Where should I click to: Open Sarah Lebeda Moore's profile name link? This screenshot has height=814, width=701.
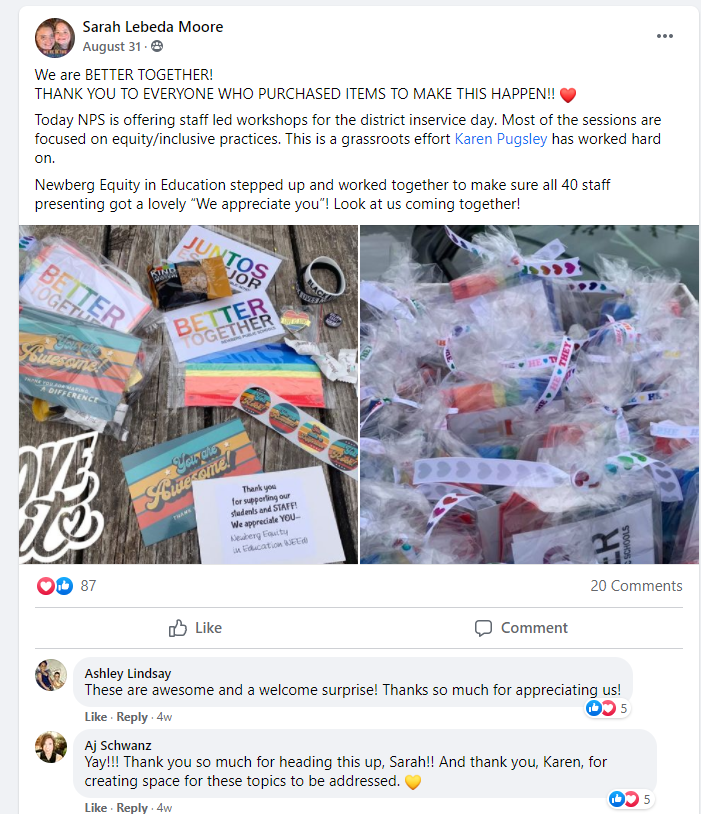[153, 27]
